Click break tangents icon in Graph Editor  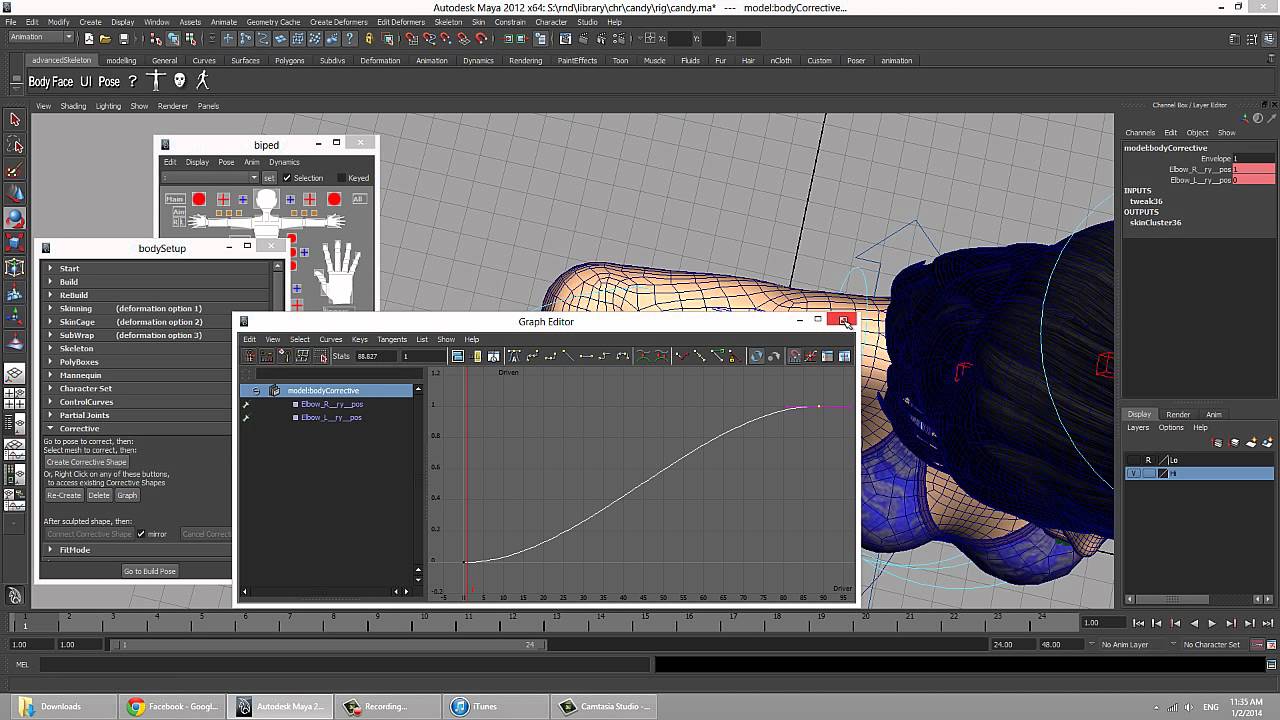coord(680,356)
